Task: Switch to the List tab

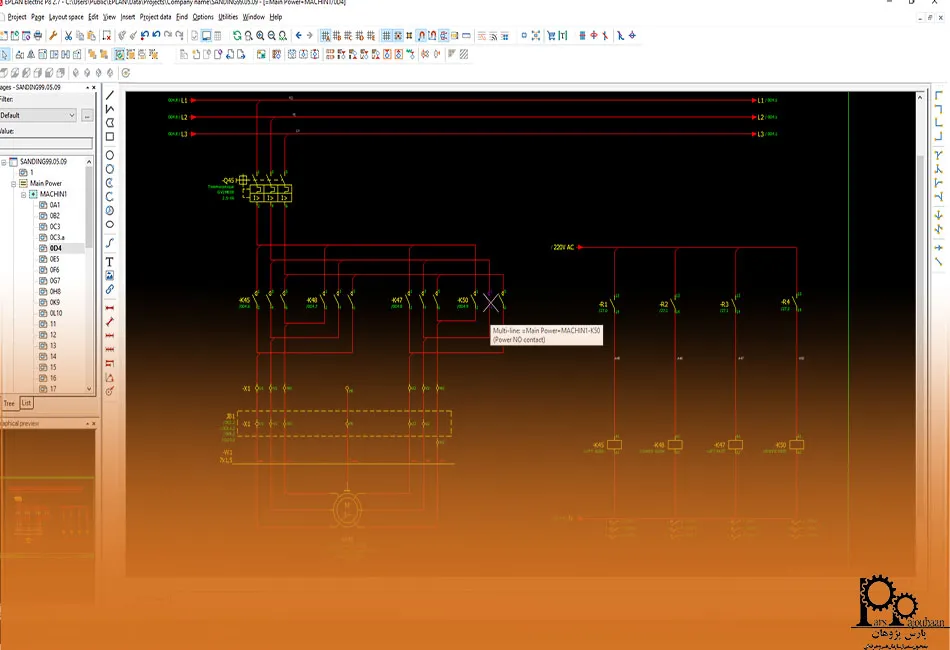Action: point(27,403)
